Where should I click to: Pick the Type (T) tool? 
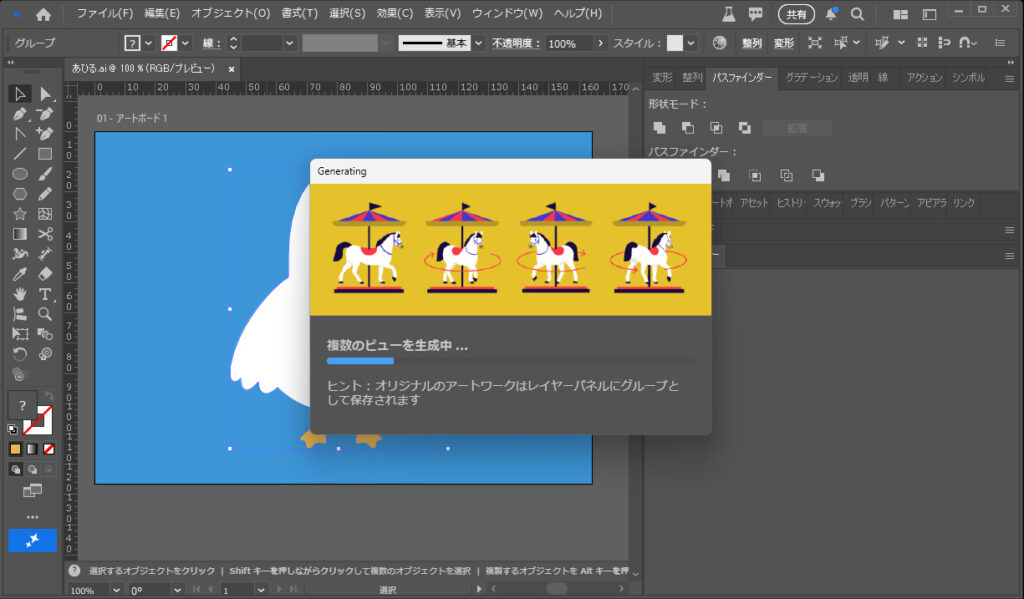pyautogui.click(x=45, y=294)
